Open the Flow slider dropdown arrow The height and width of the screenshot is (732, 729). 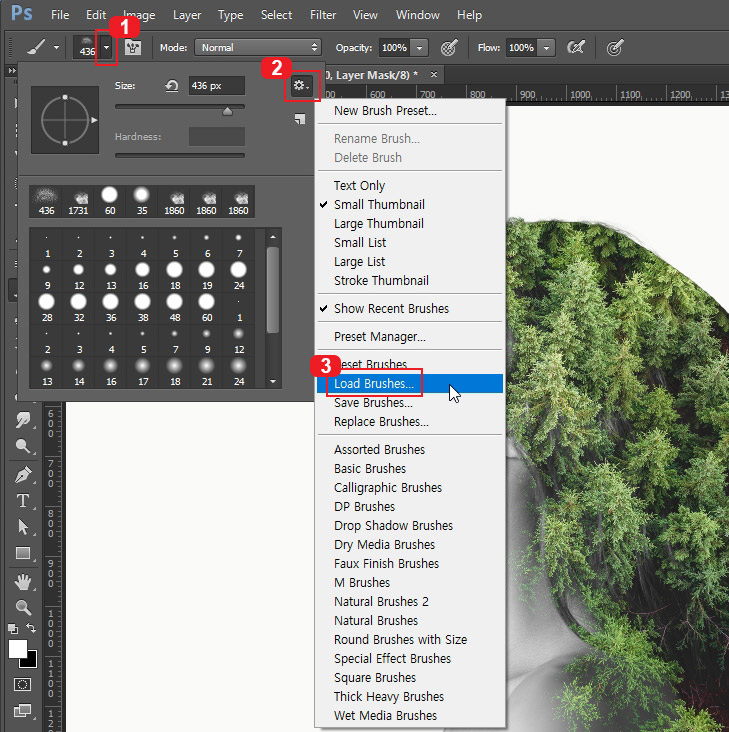[x=546, y=48]
